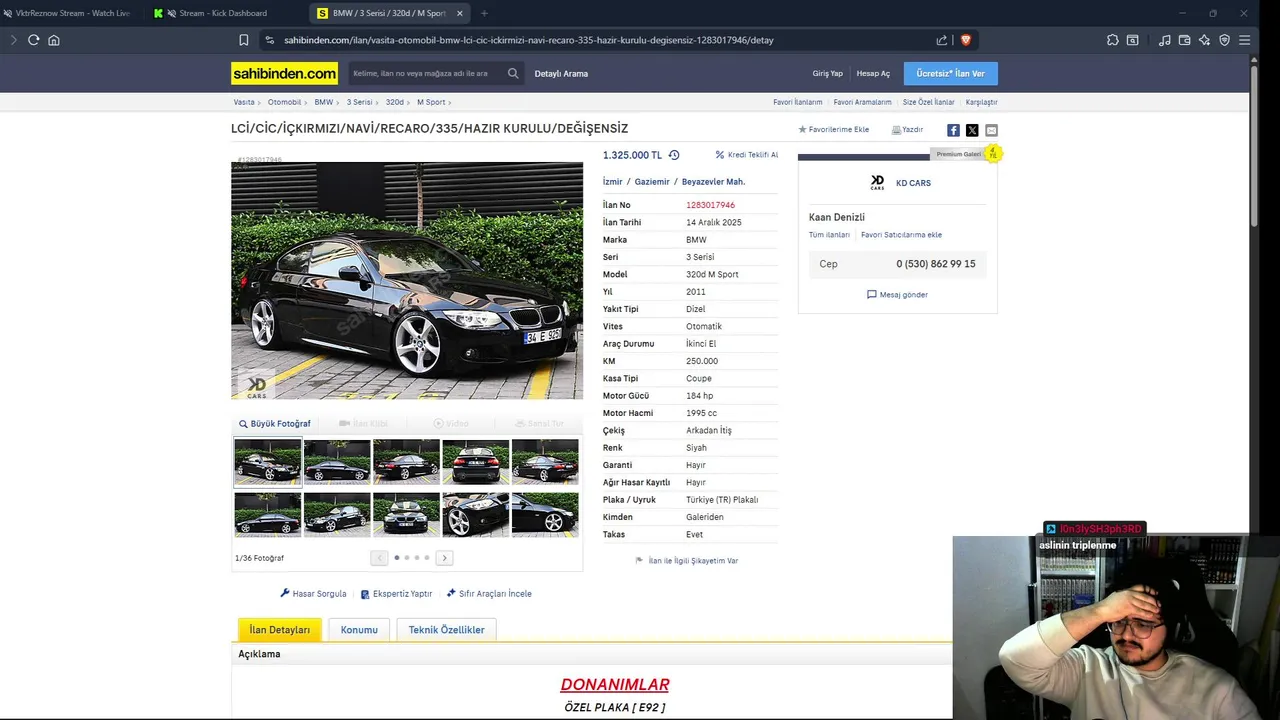Open the extensions puzzle icon

1113,40
